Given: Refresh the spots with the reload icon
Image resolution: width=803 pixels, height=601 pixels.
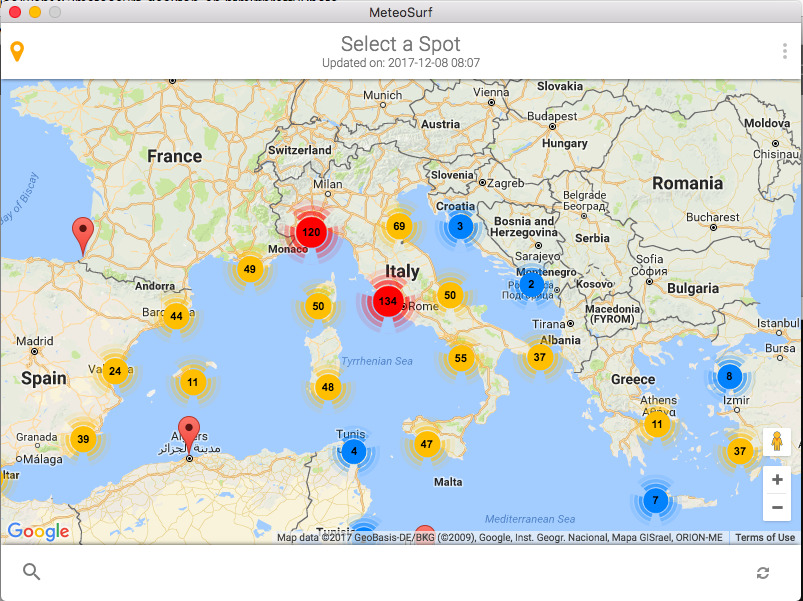Looking at the screenshot, I should (763, 572).
